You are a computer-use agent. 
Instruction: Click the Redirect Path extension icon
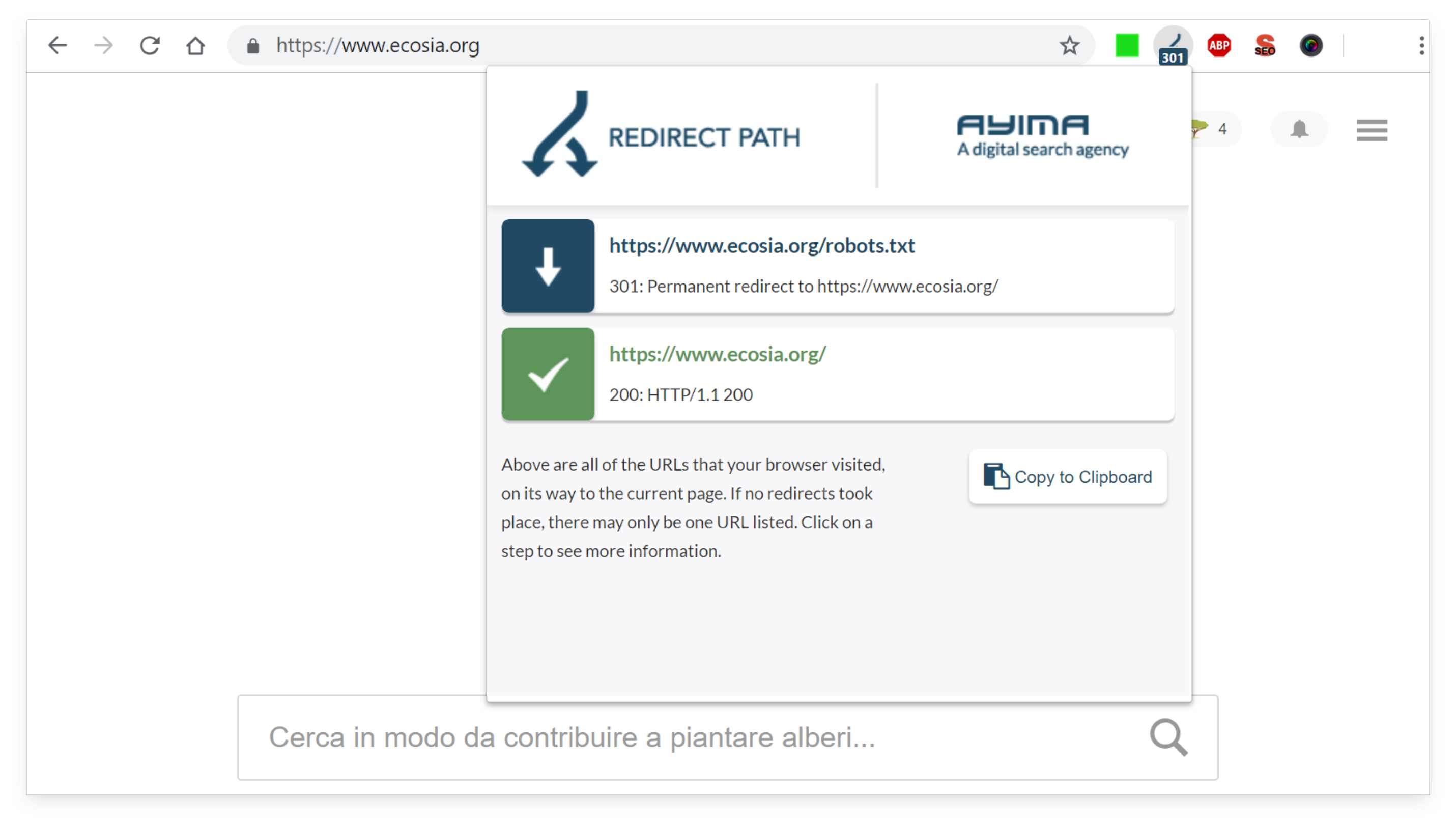tap(1172, 45)
